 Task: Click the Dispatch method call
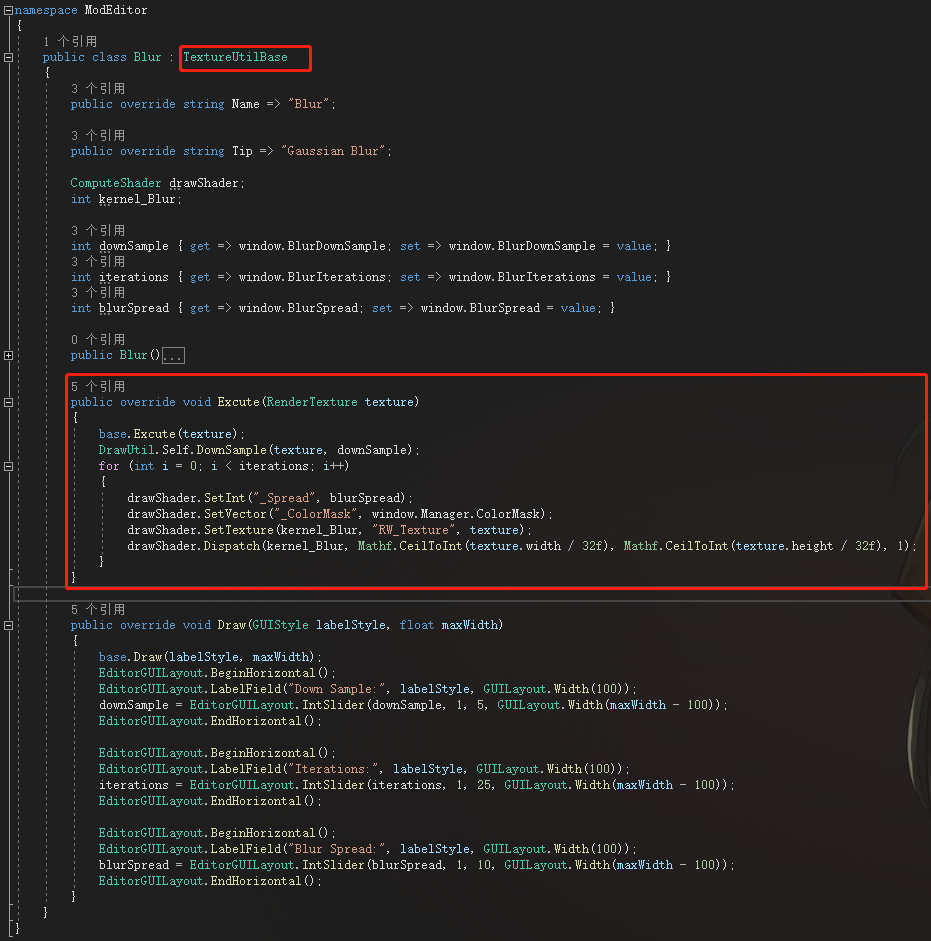point(232,546)
